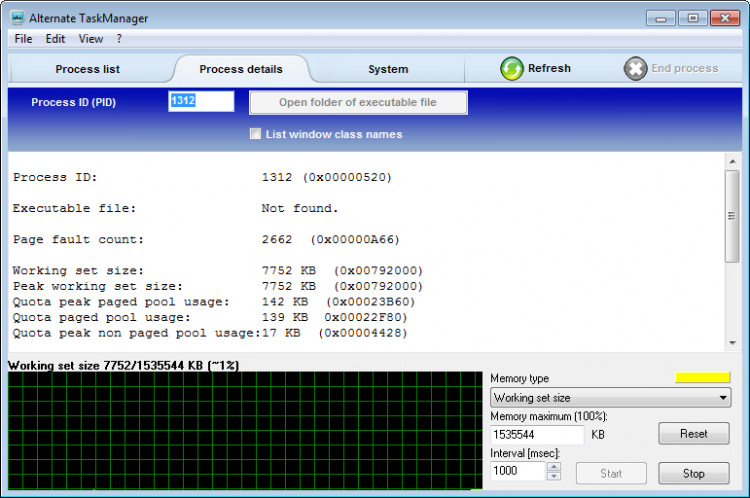Click the value '1312 (0x00000520)'
The image size is (750, 498).
327,177
